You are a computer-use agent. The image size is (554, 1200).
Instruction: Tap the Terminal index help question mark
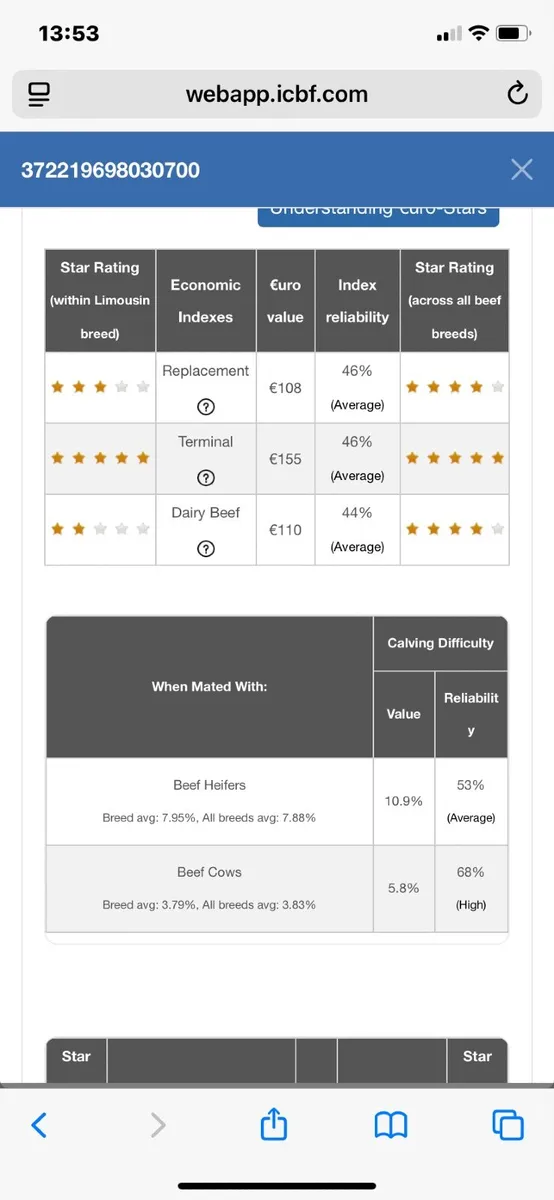(206, 477)
